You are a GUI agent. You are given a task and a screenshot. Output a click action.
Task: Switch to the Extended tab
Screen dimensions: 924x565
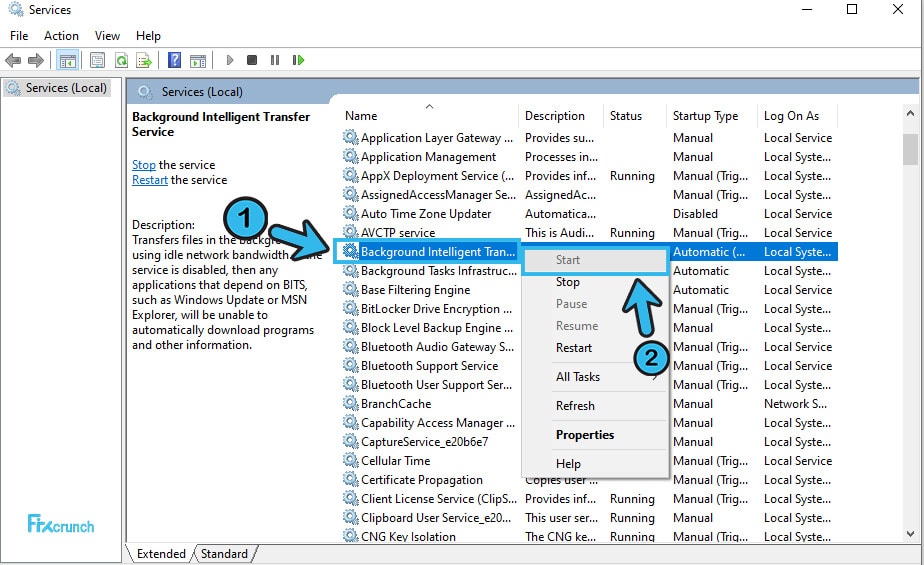[x=161, y=554]
